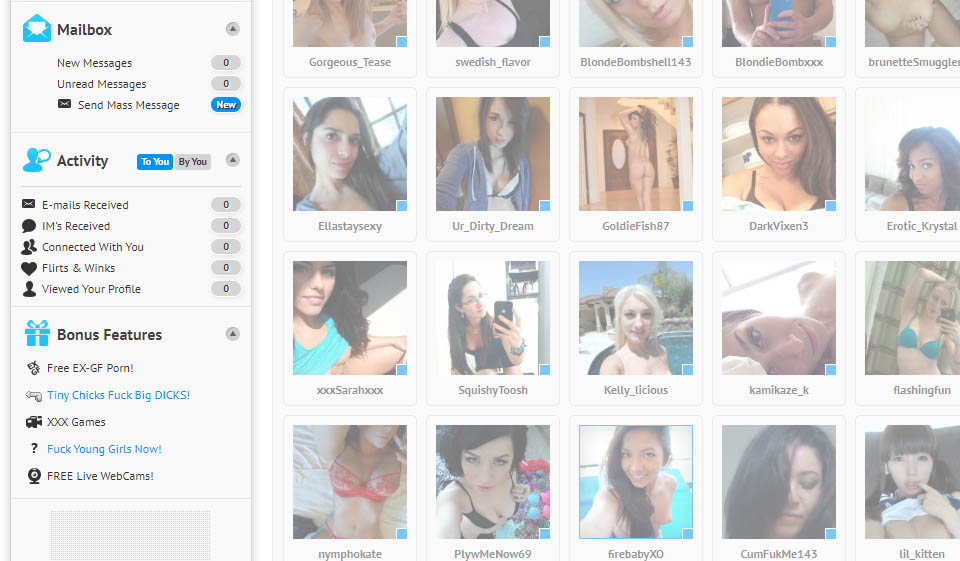This screenshot has height=561, width=960.
Task: Tick the blue checkbox on the SquishyToosh photo
Action: click(545, 370)
